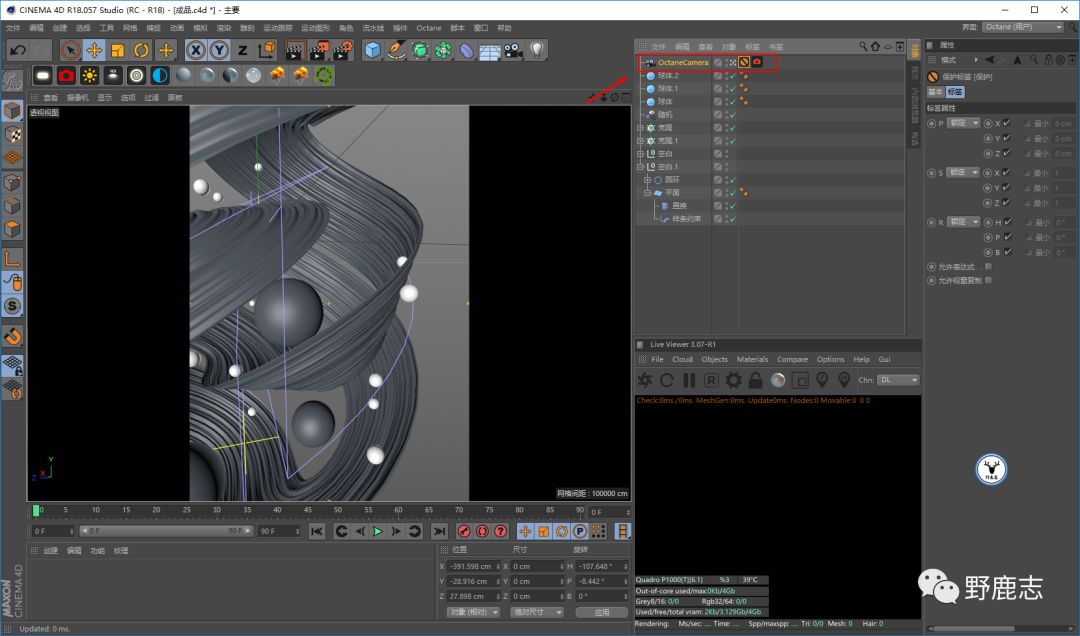The width and height of the screenshot is (1080, 636).
Task: Select the Move tool in top toolbar
Action: pos(94,50)
